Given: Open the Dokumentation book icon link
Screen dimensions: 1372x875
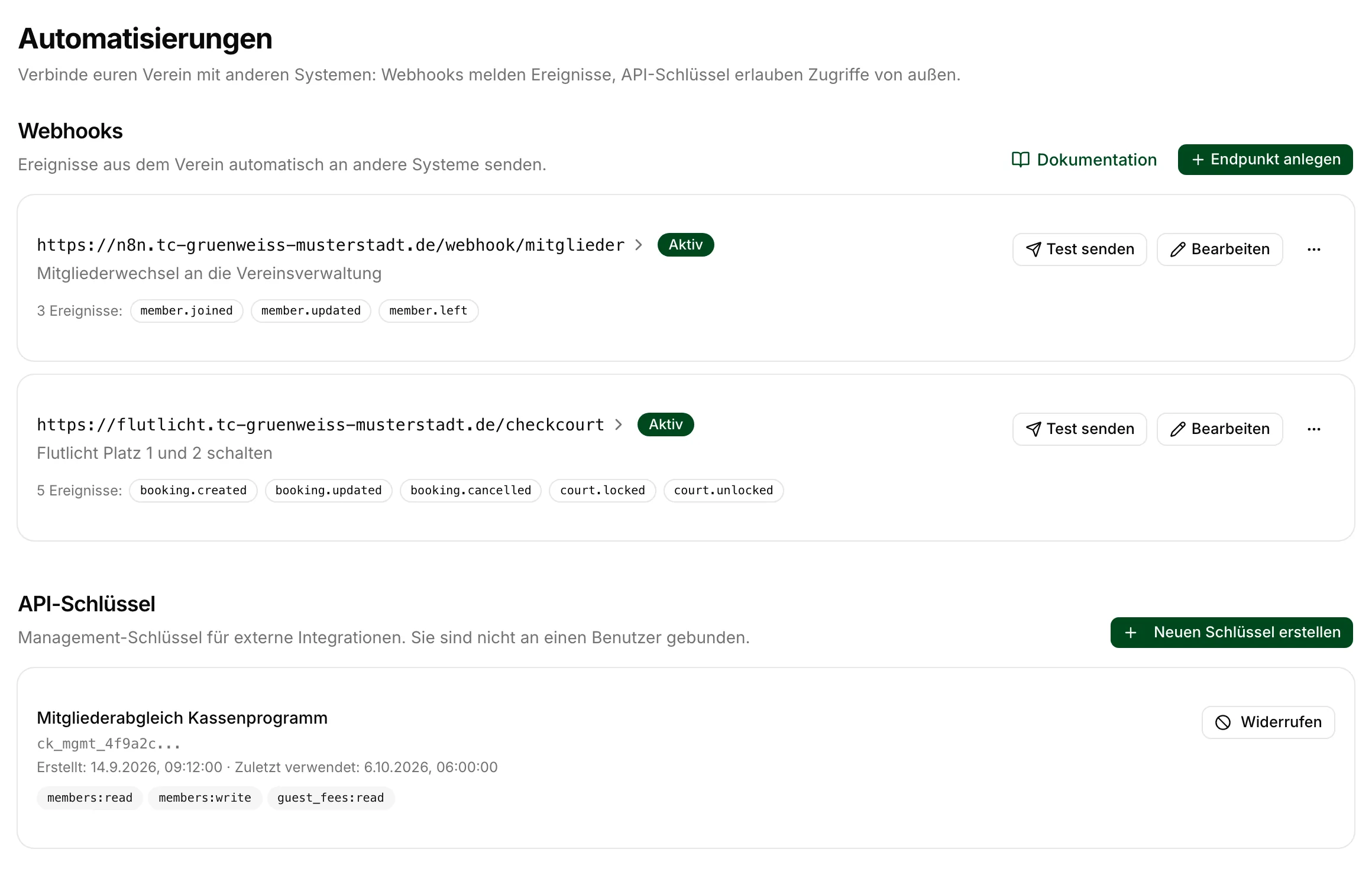Looking at the screenshot, I should [1020, 160].
